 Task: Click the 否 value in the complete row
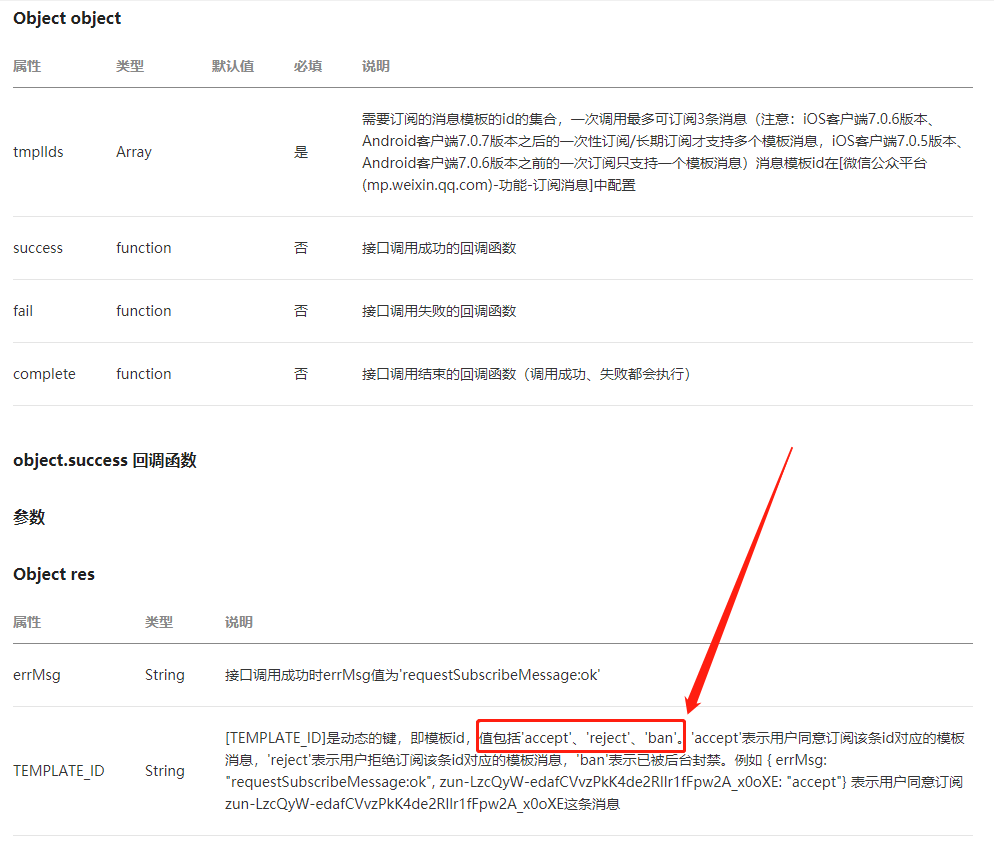click(x=300, y=374)
